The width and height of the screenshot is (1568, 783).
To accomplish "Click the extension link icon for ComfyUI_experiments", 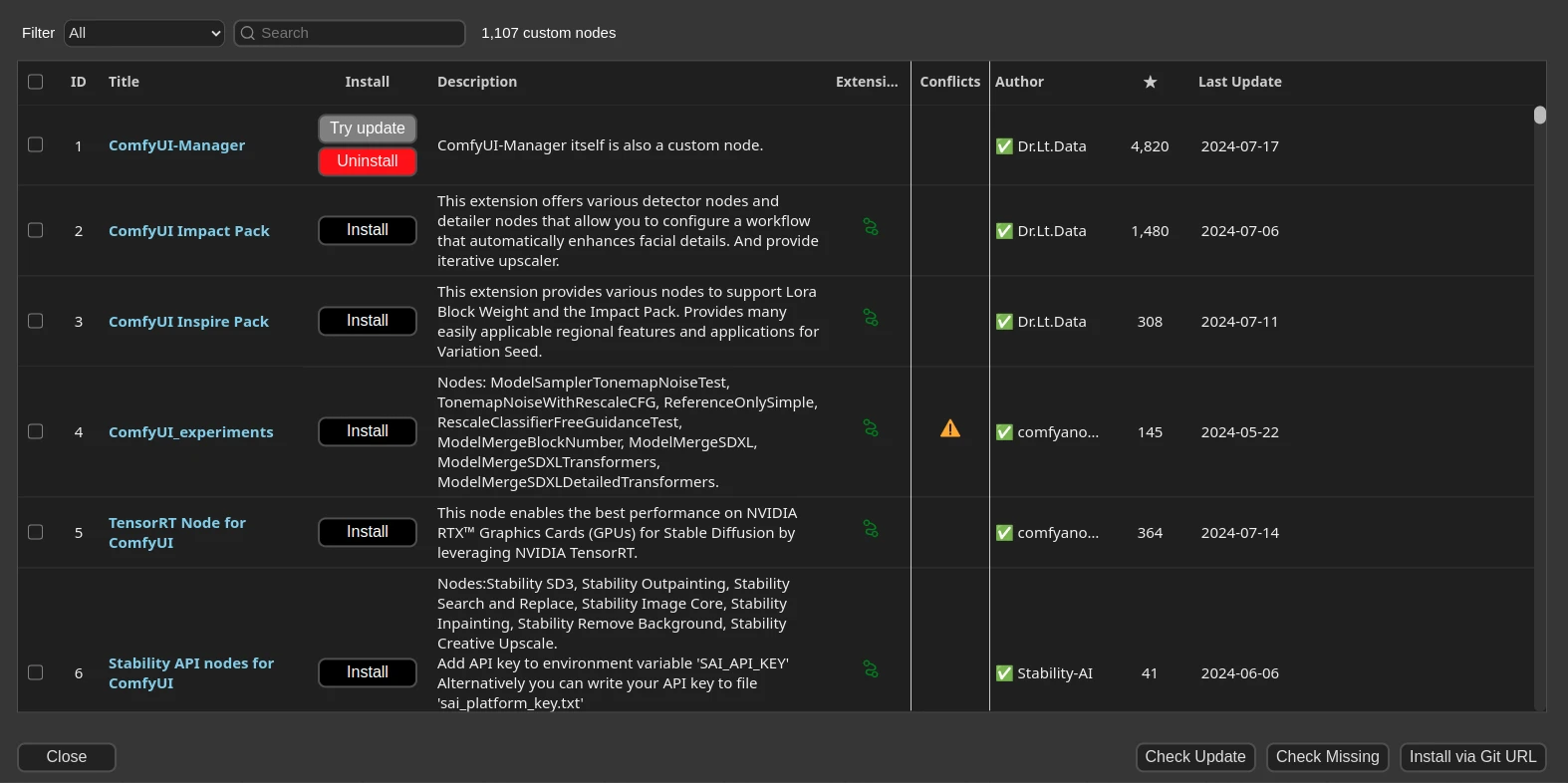I will (x=871, y=429).
